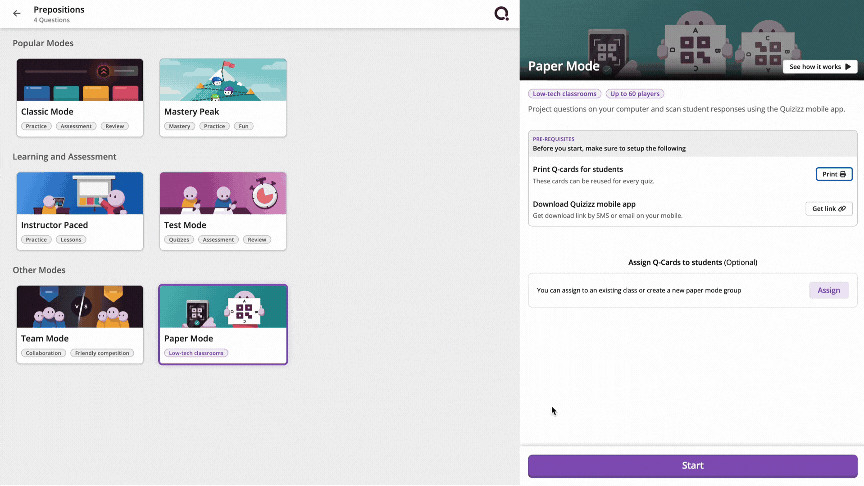Click the See how it works button

click(820, 67)
